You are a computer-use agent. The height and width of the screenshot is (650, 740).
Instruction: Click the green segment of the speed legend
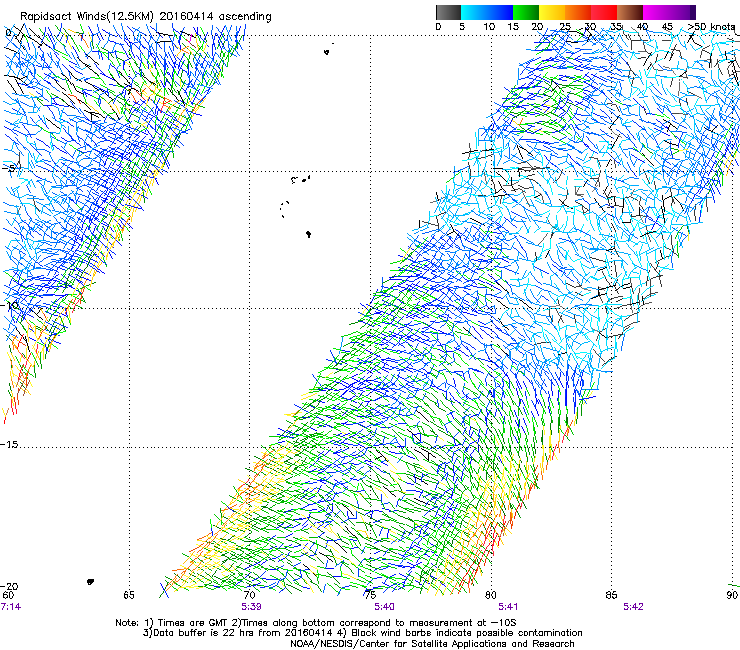pyautogui.click(x=526, y=12)
